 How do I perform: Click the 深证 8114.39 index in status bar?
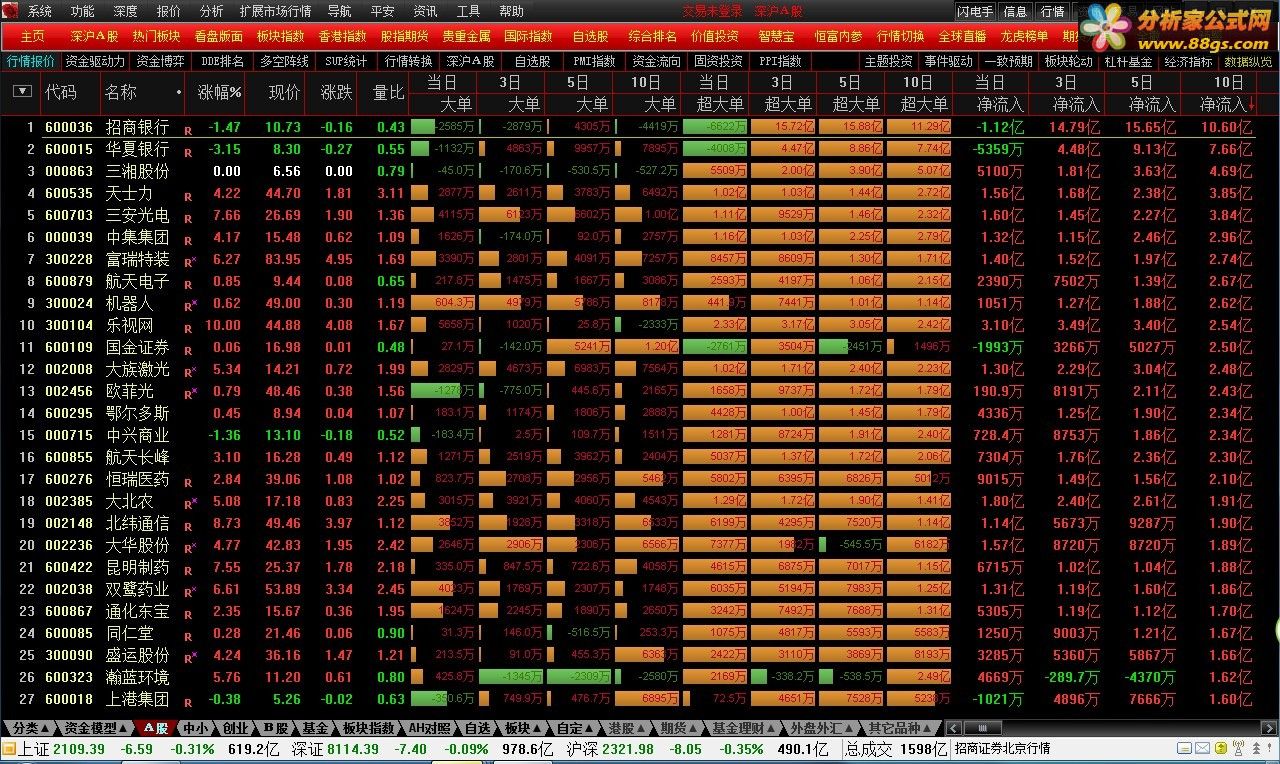click(336, 749)
